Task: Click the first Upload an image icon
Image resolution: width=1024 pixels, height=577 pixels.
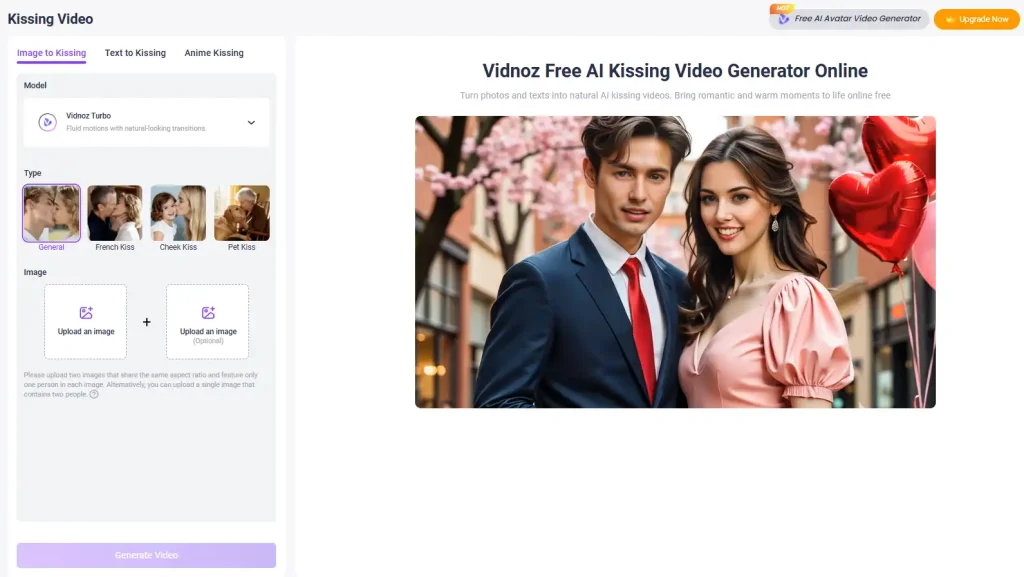Action: pos(84,312)
